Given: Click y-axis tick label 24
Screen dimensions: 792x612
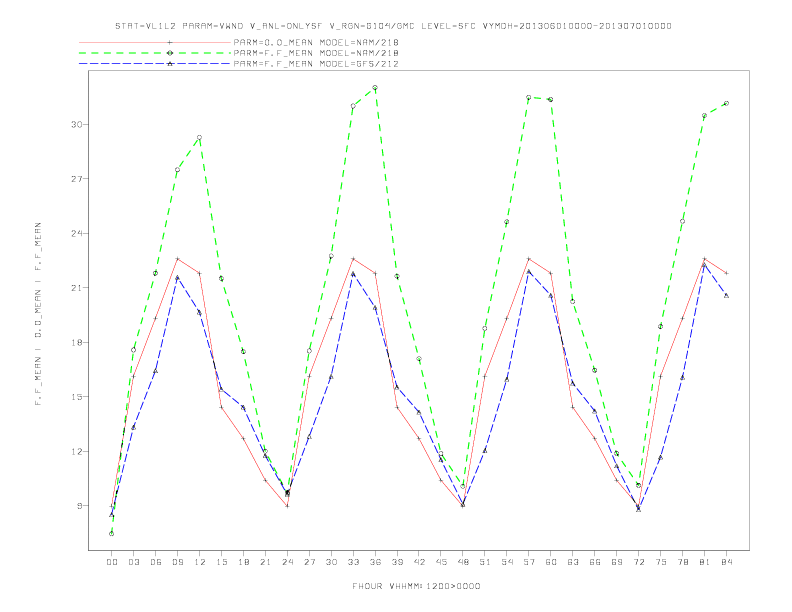Looking at the screenshot, I should pyautogui.click(x=76, y=233).
